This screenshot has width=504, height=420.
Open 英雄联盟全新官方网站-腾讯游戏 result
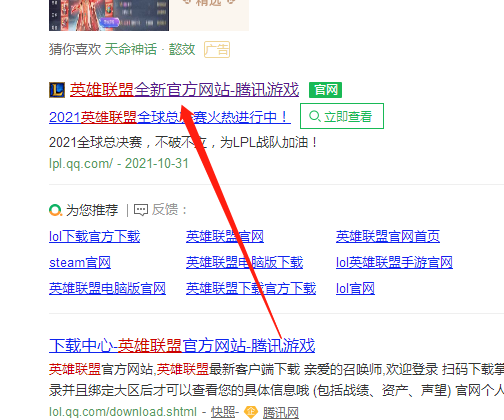coord(184,90)
